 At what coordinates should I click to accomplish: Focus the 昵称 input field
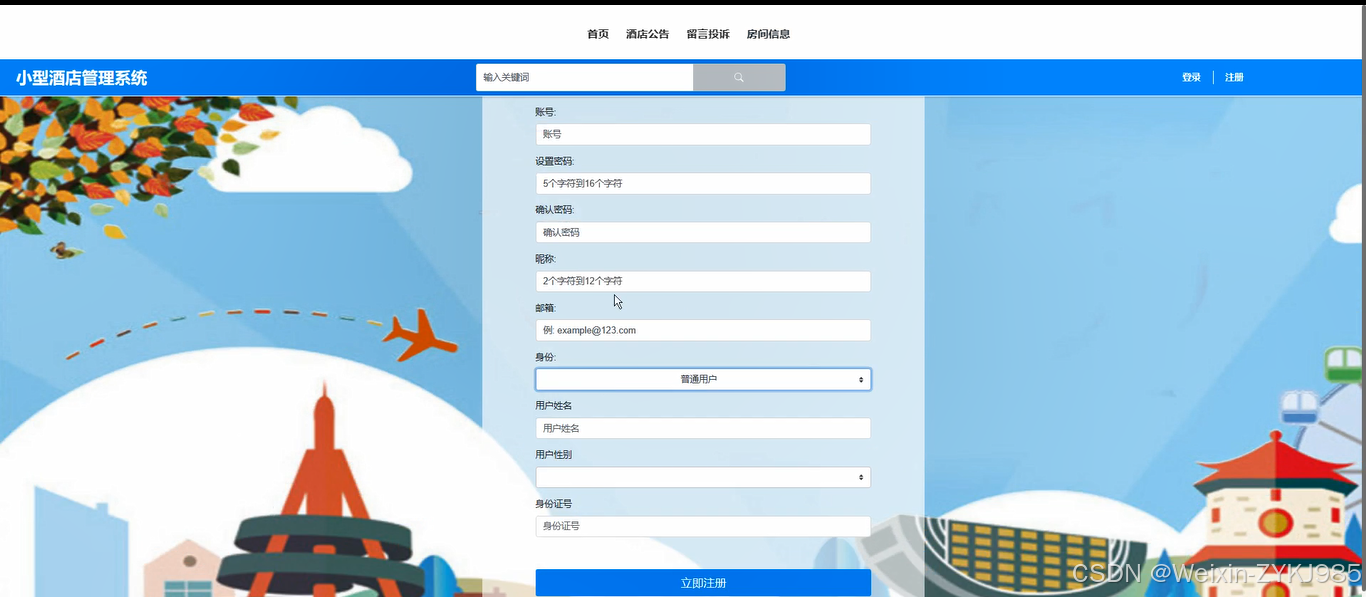(x=703, y=281)
